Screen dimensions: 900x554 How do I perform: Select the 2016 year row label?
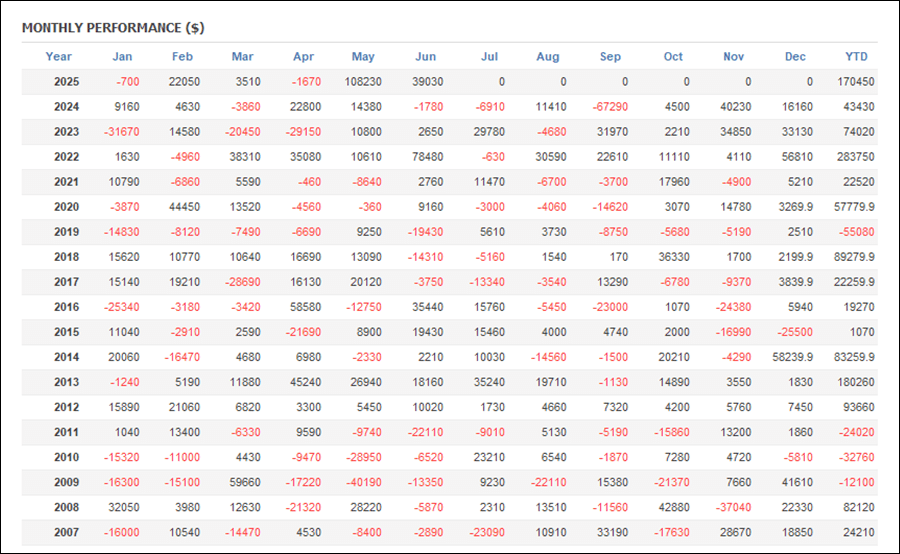click(67, 307)
